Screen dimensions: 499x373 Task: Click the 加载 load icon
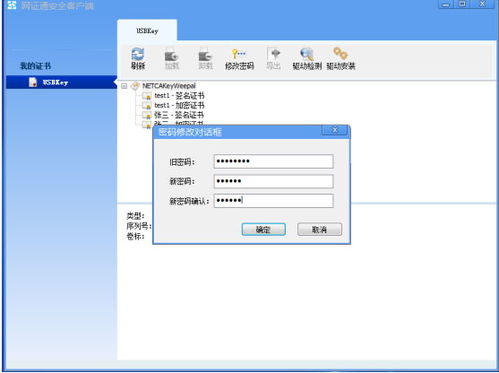tap(172, 55)
